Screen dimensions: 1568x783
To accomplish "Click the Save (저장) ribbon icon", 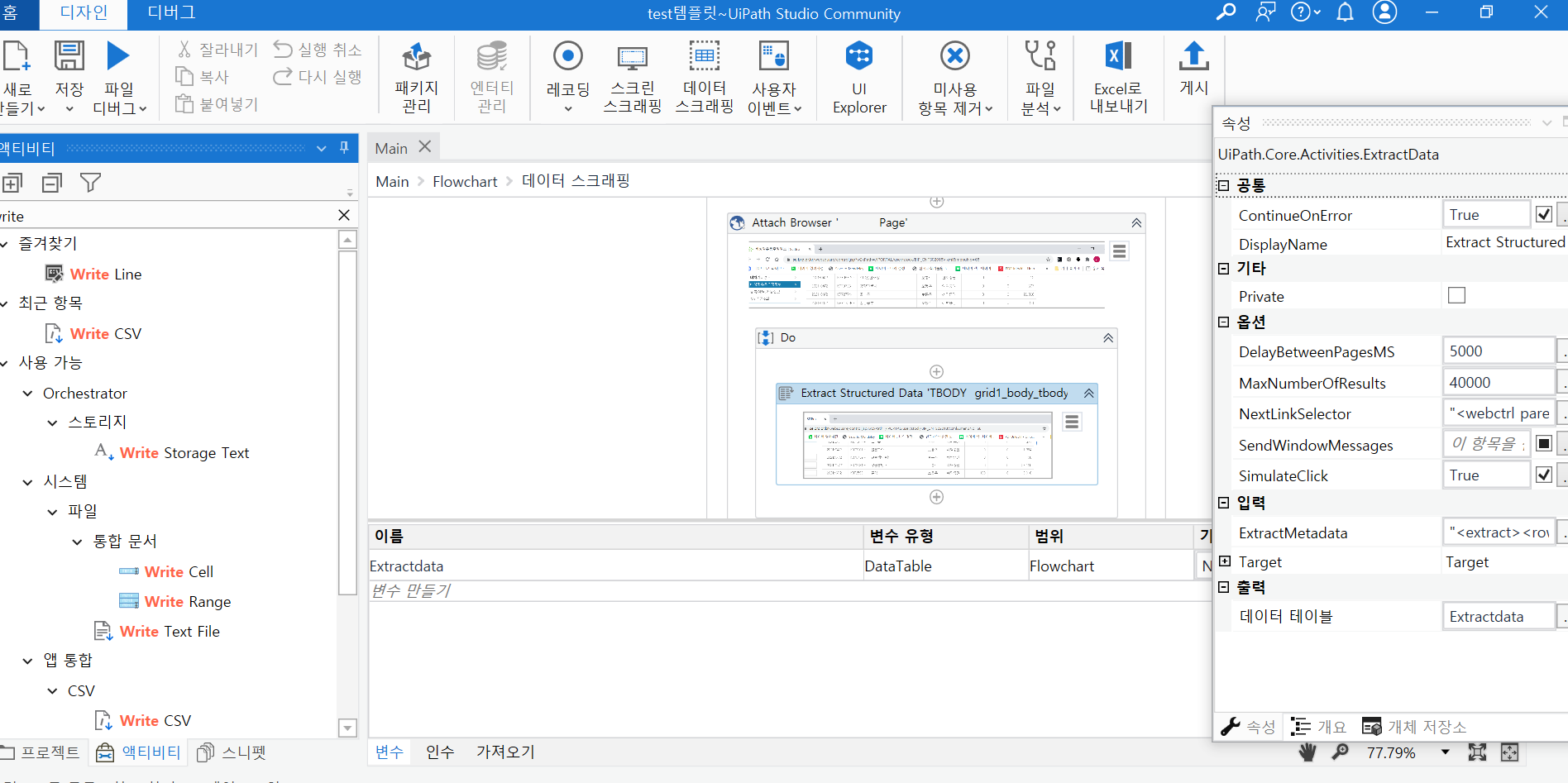I will (69, 56).
